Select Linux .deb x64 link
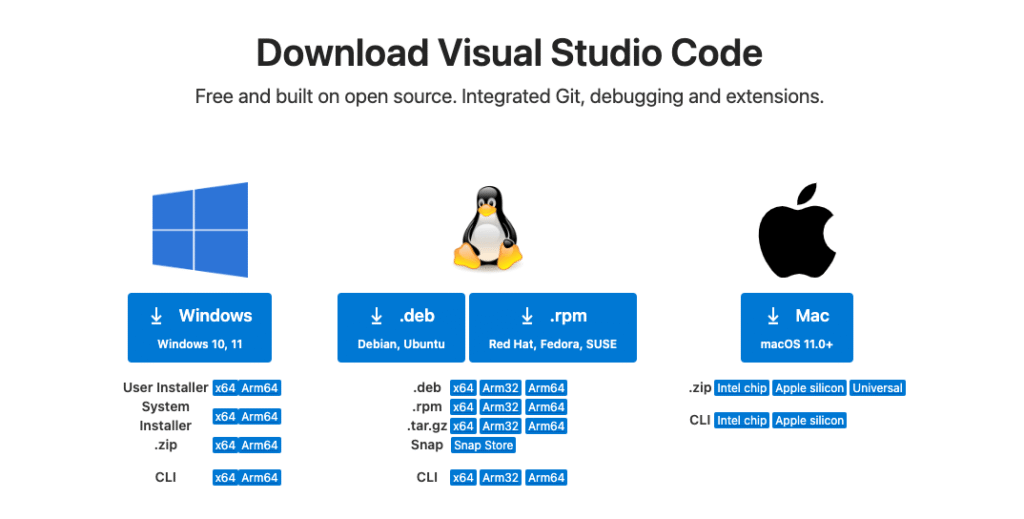Viewport: 1024px width, 519px height. pyautogui.click(x=463, y=388)
